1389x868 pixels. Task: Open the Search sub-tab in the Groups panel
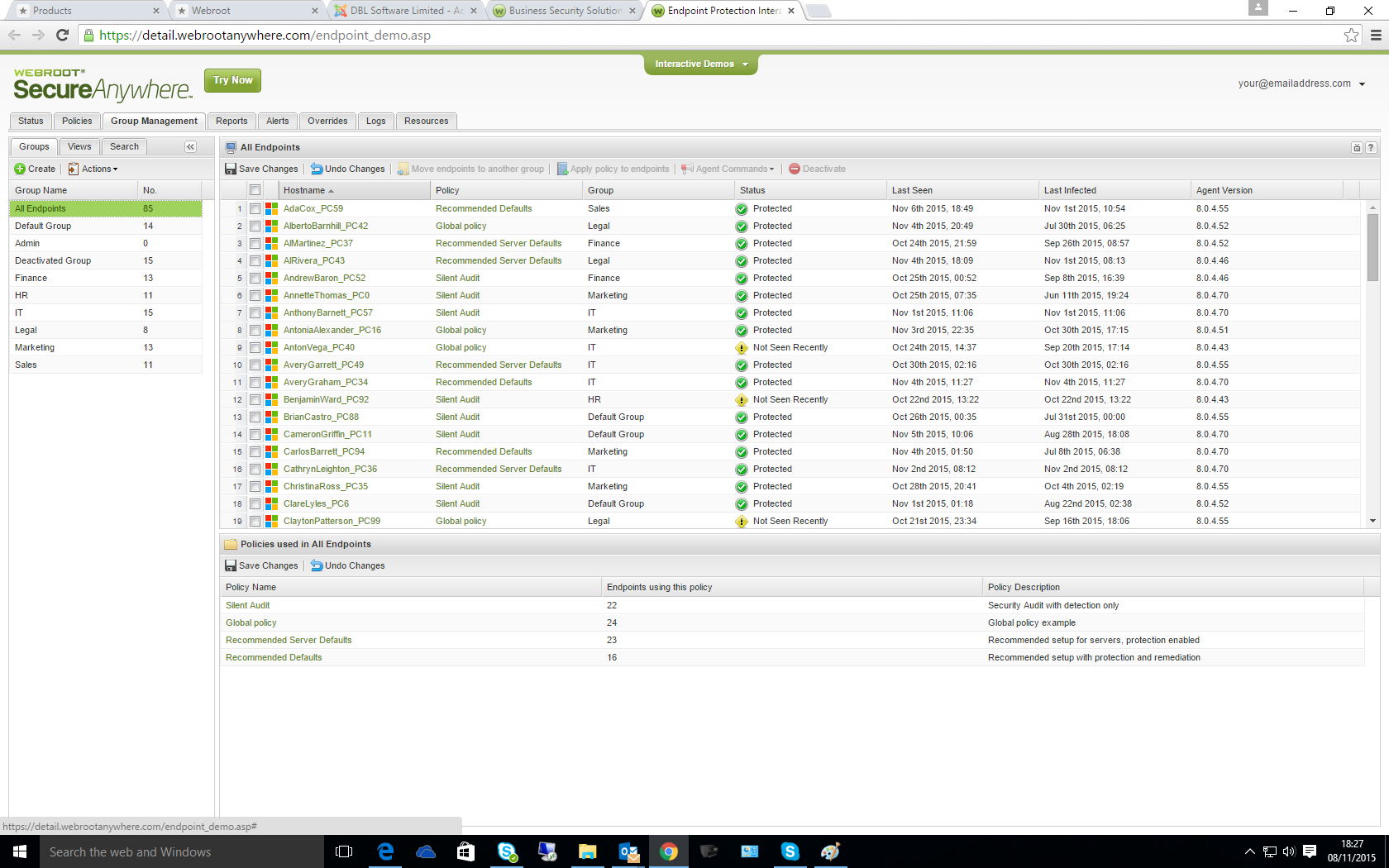[x=124, y=146]
